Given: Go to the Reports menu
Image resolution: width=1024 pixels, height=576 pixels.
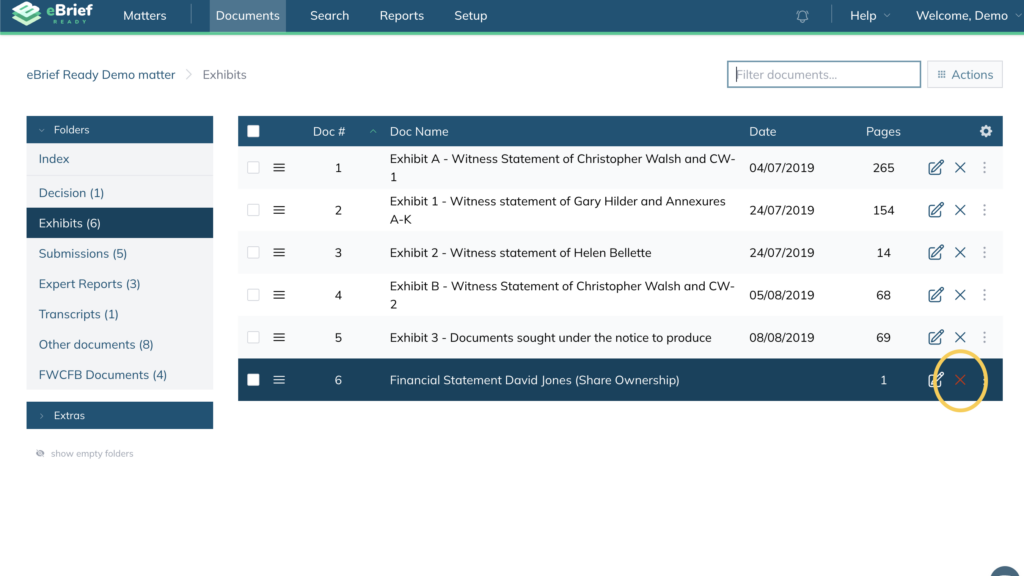Looking at the screenshot, I should 401,16.
